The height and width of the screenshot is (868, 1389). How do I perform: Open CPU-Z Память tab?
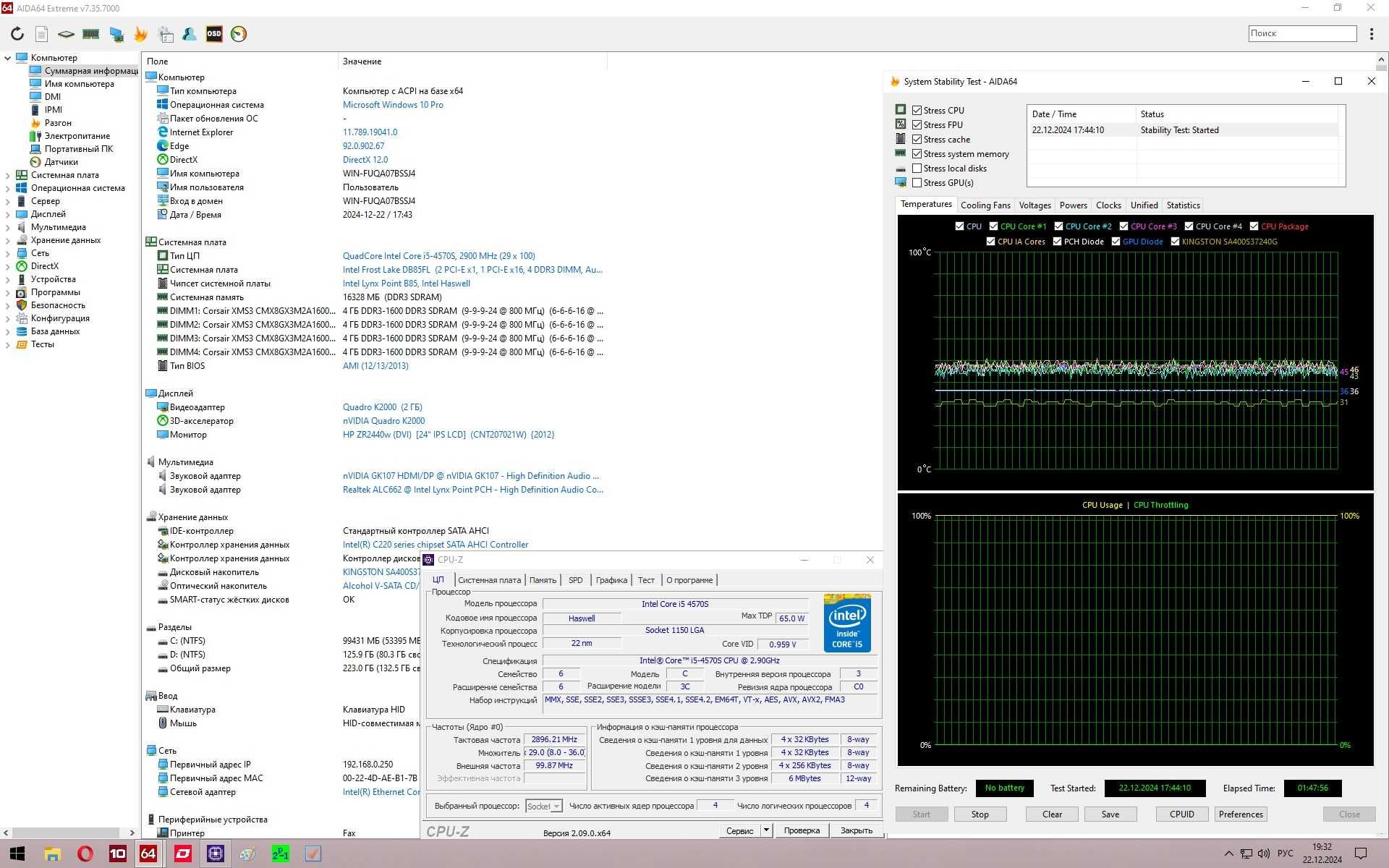tap(543, 580)
